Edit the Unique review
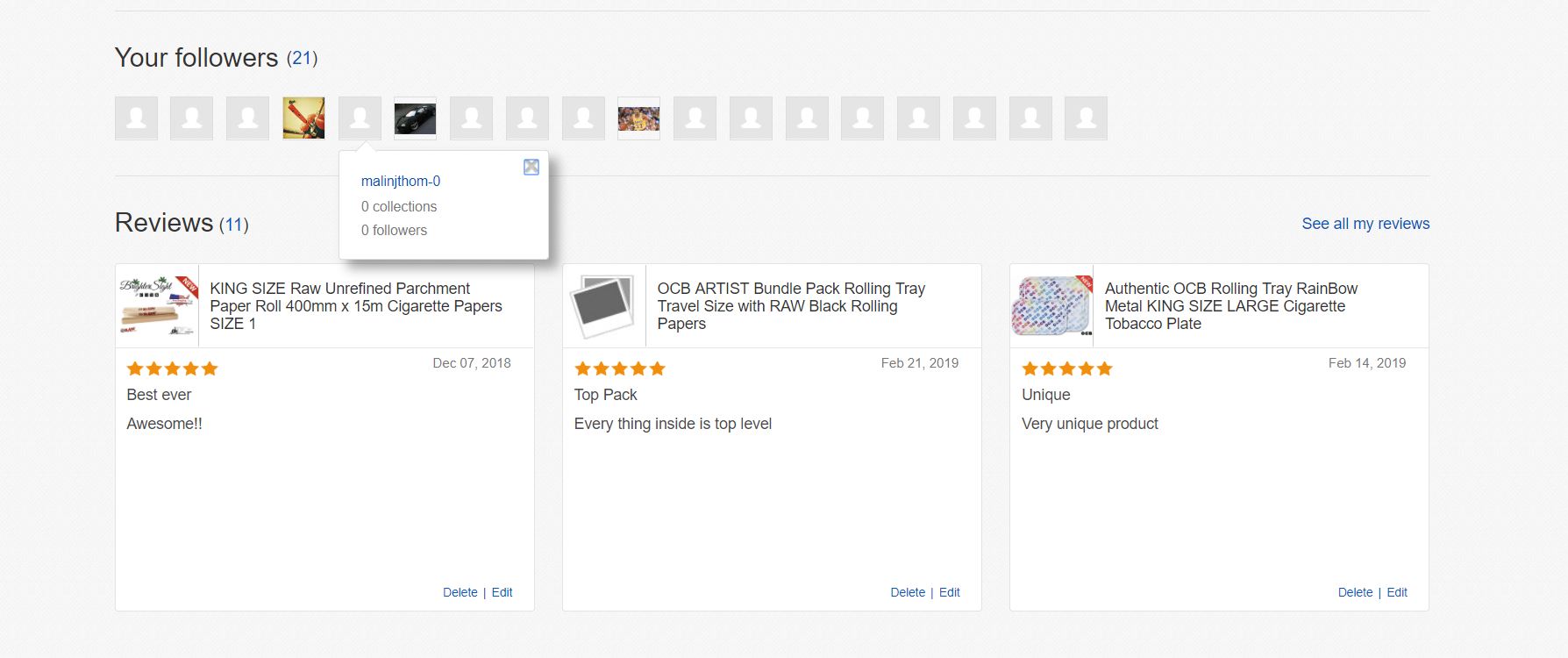Viewport: 1568px width, 658px height. (1396, 592)
